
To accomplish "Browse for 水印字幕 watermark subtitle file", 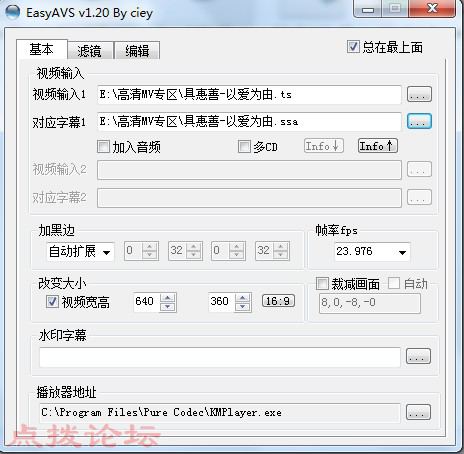I will pyautogui.click(x=418, y=356).
